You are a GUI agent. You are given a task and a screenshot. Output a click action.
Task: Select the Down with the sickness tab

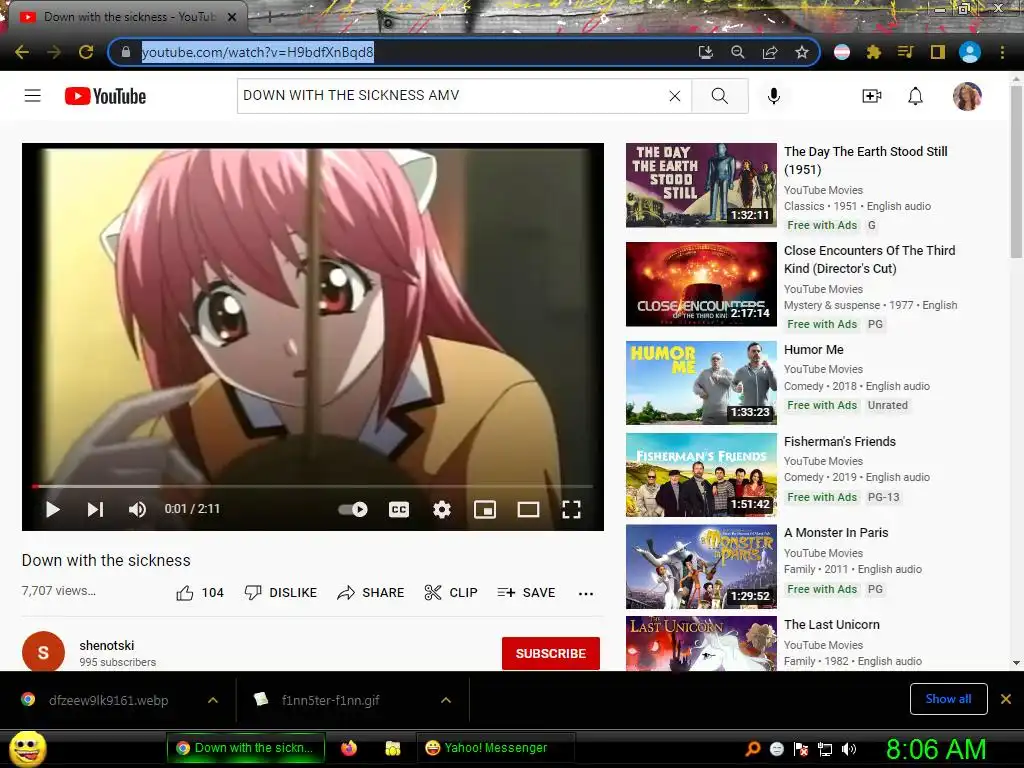pos(124,17)
